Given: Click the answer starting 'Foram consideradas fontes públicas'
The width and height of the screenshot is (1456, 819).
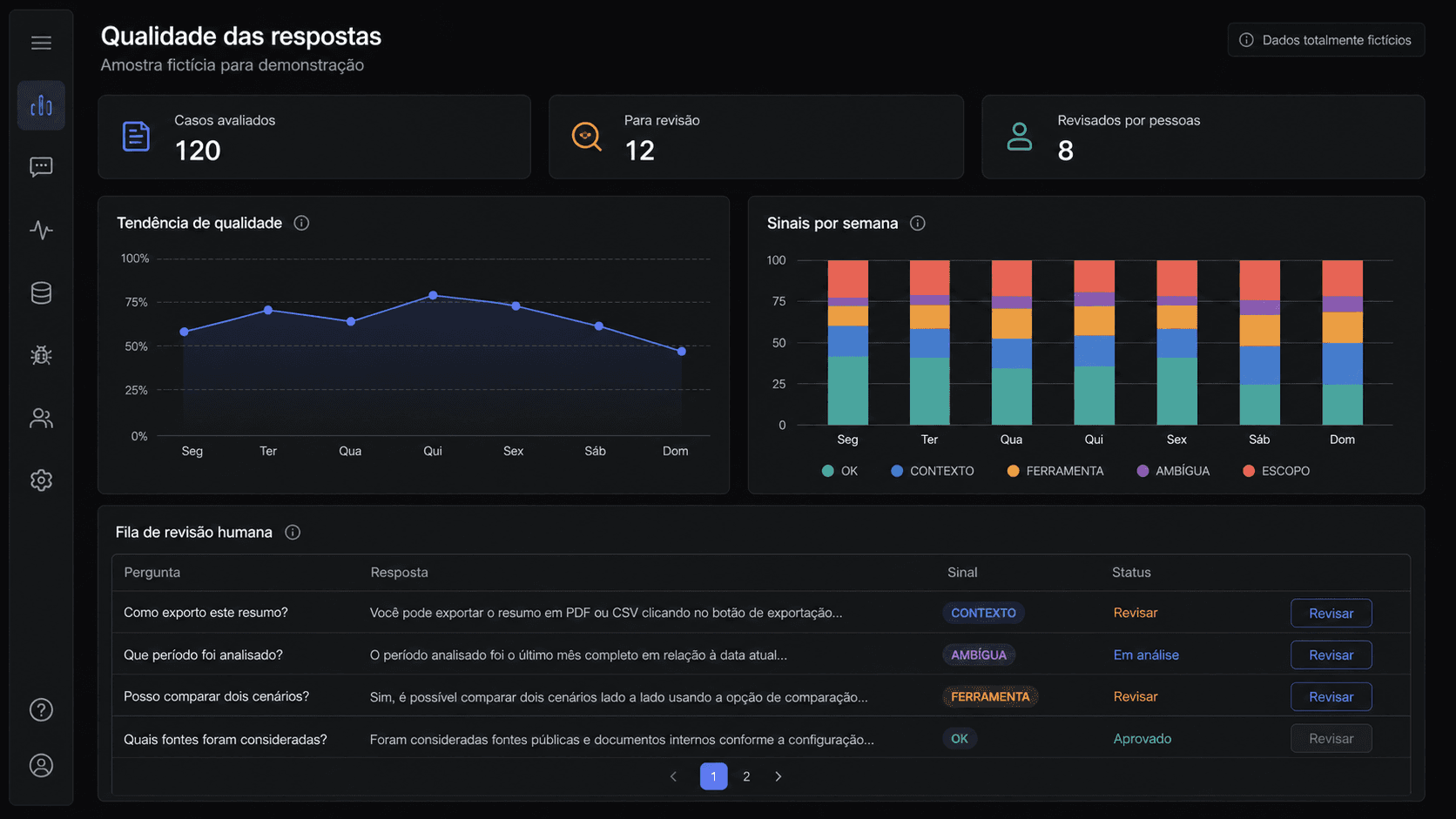Looking at the screenshot, I should (x=622, y=739).
